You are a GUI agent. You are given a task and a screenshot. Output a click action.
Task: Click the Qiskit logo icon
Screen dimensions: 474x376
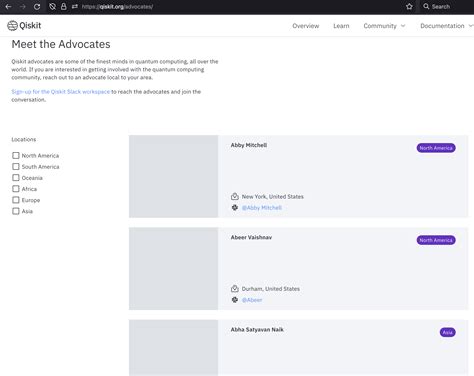pos(12,26)
